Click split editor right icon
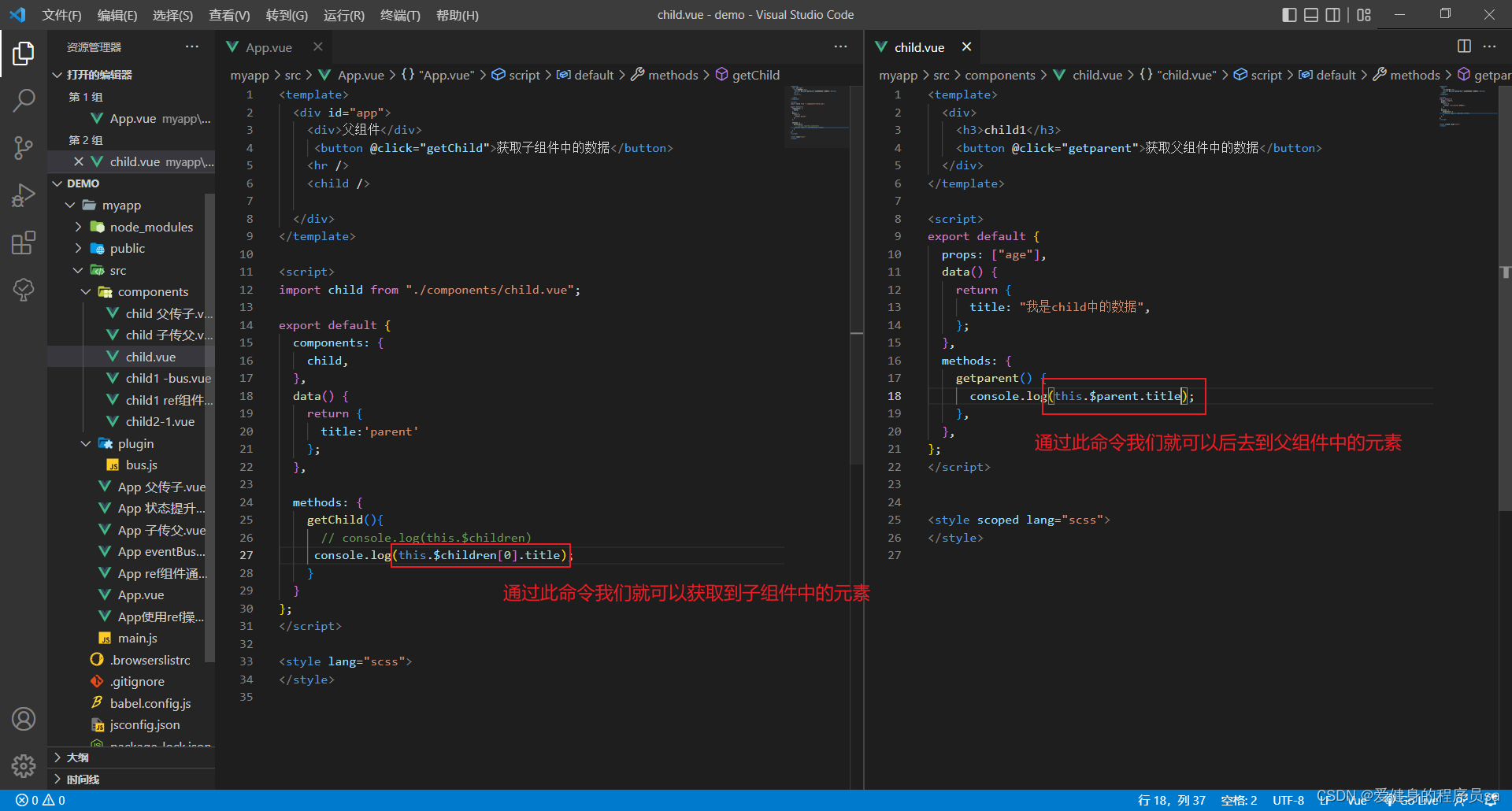The width and height of the screenshot is (1512, 811). point(1464,46)
